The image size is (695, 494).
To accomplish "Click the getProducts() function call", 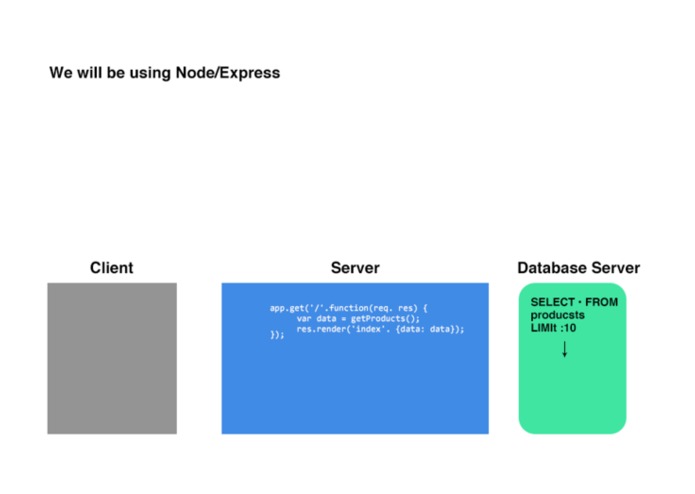I will pos(385,319).
